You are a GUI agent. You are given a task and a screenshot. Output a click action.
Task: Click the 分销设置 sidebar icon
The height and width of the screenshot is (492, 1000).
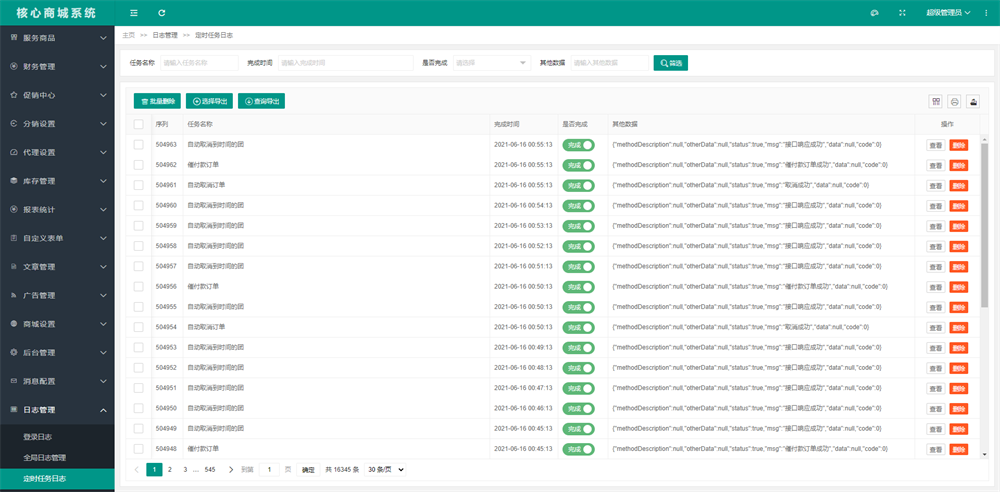coord(13,124)
